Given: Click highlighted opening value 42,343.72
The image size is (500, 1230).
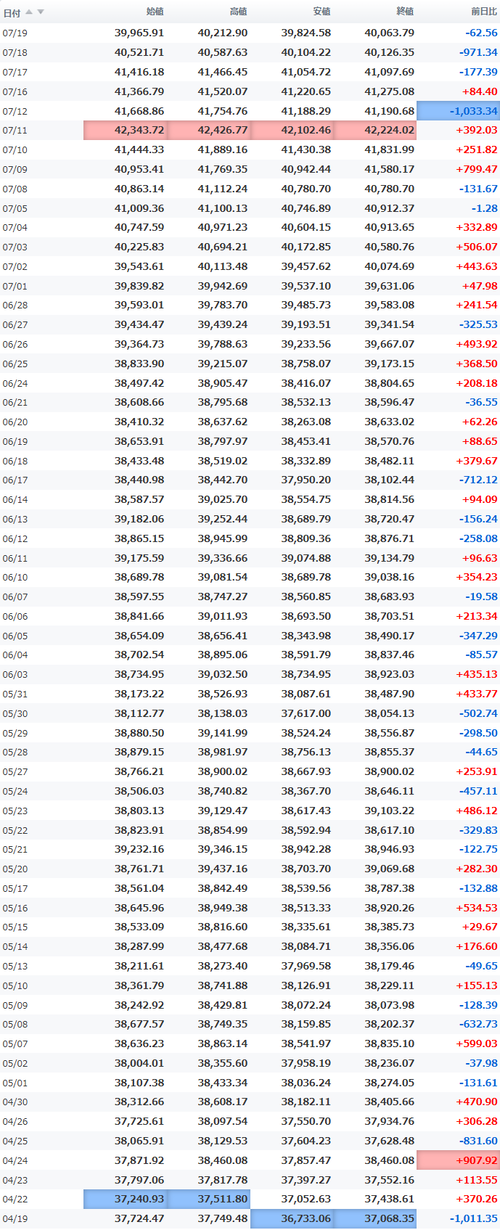Looking at the screenshot, I should (125, 130).
